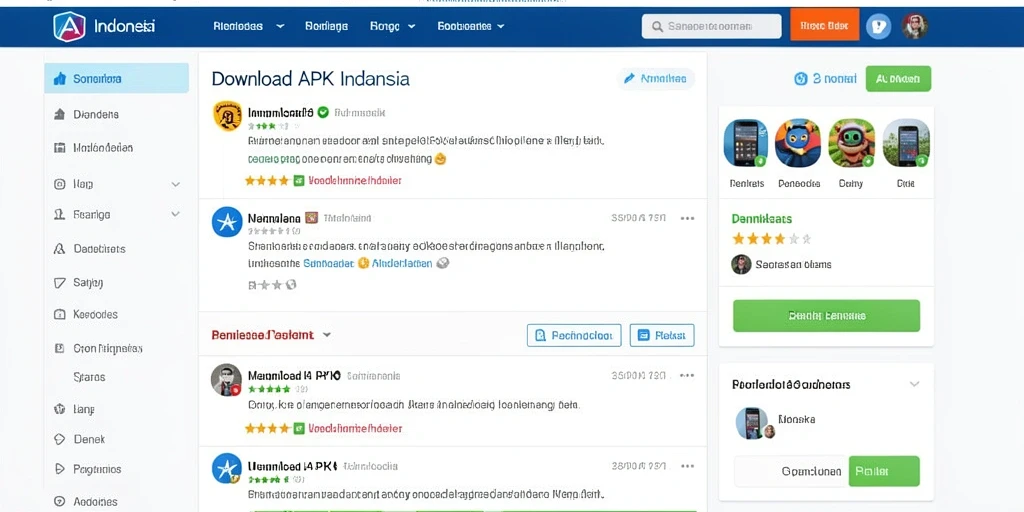
Task: Click the Indonesi site logo icon
Action: 69,27
